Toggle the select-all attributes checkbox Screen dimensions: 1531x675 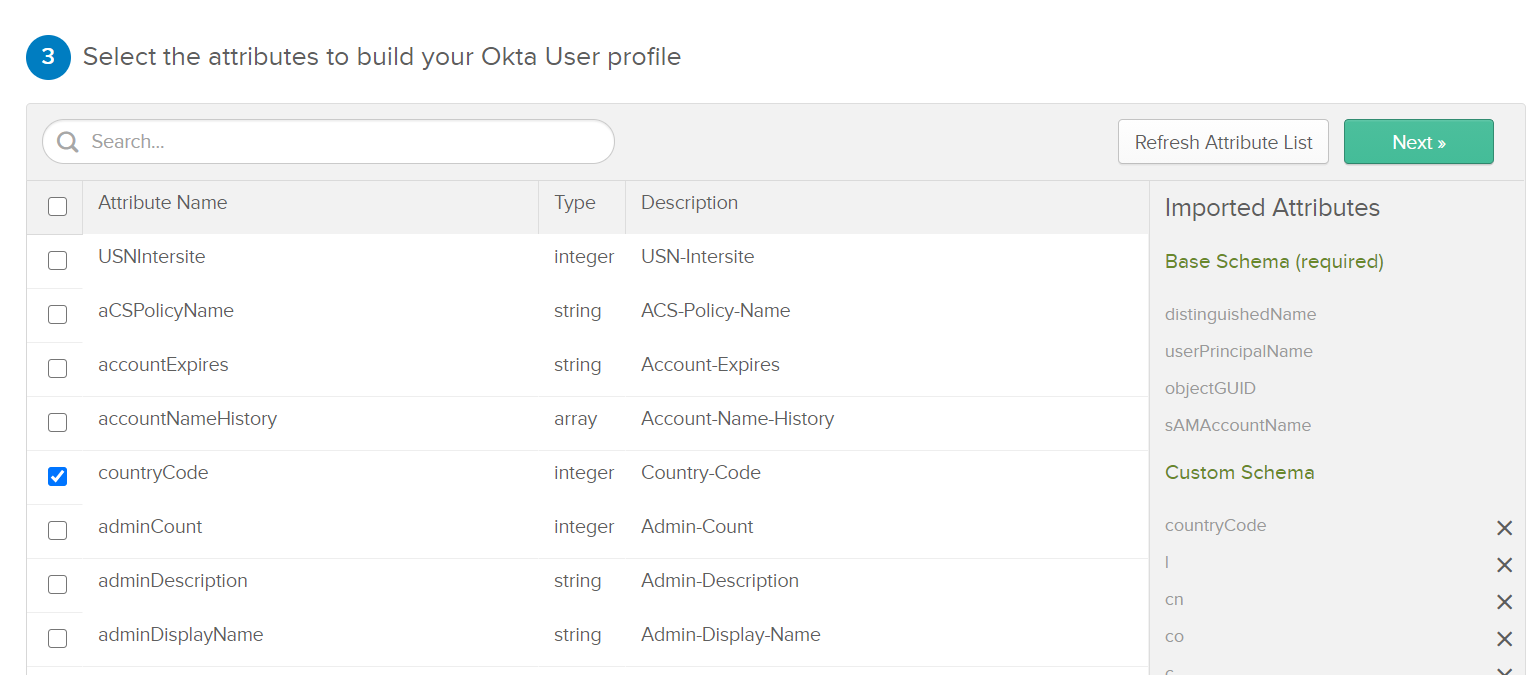pos(58,206)
